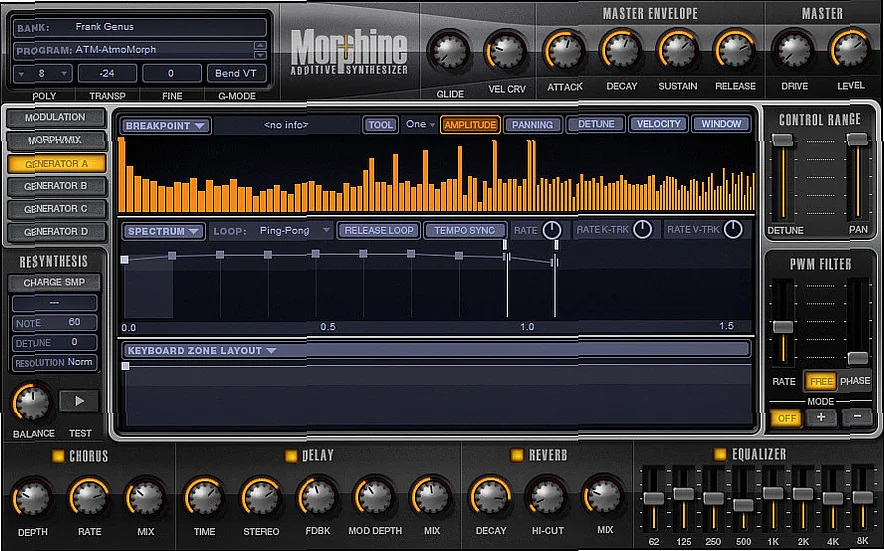Click the Delay Mix knob

431,497
